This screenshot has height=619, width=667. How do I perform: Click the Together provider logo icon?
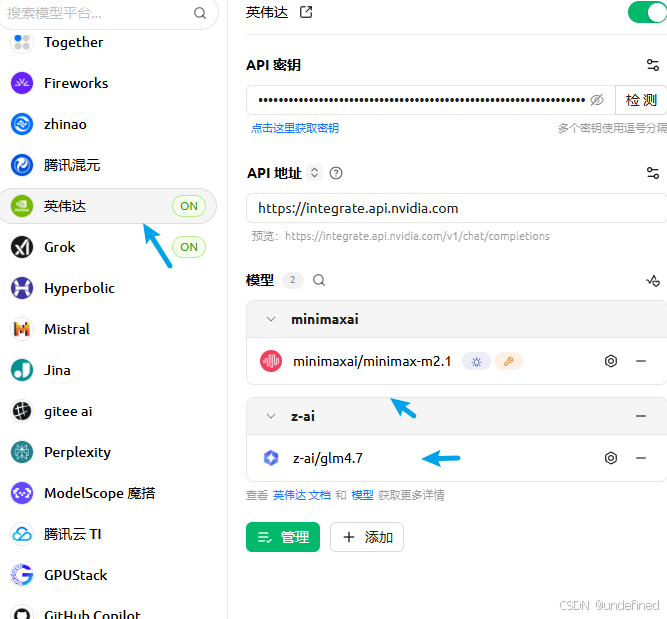(x=22, y=43)
